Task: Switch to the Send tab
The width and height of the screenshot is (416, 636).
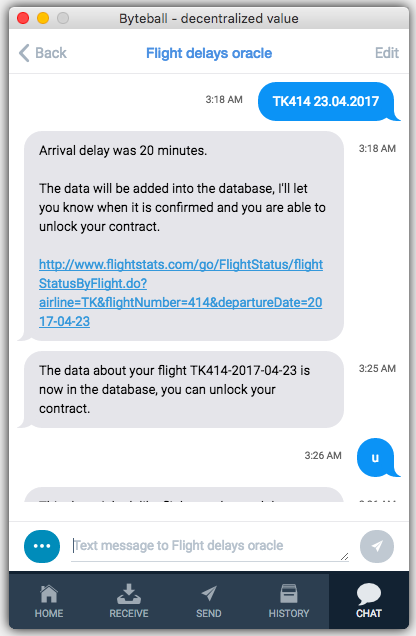Action: 209,601
